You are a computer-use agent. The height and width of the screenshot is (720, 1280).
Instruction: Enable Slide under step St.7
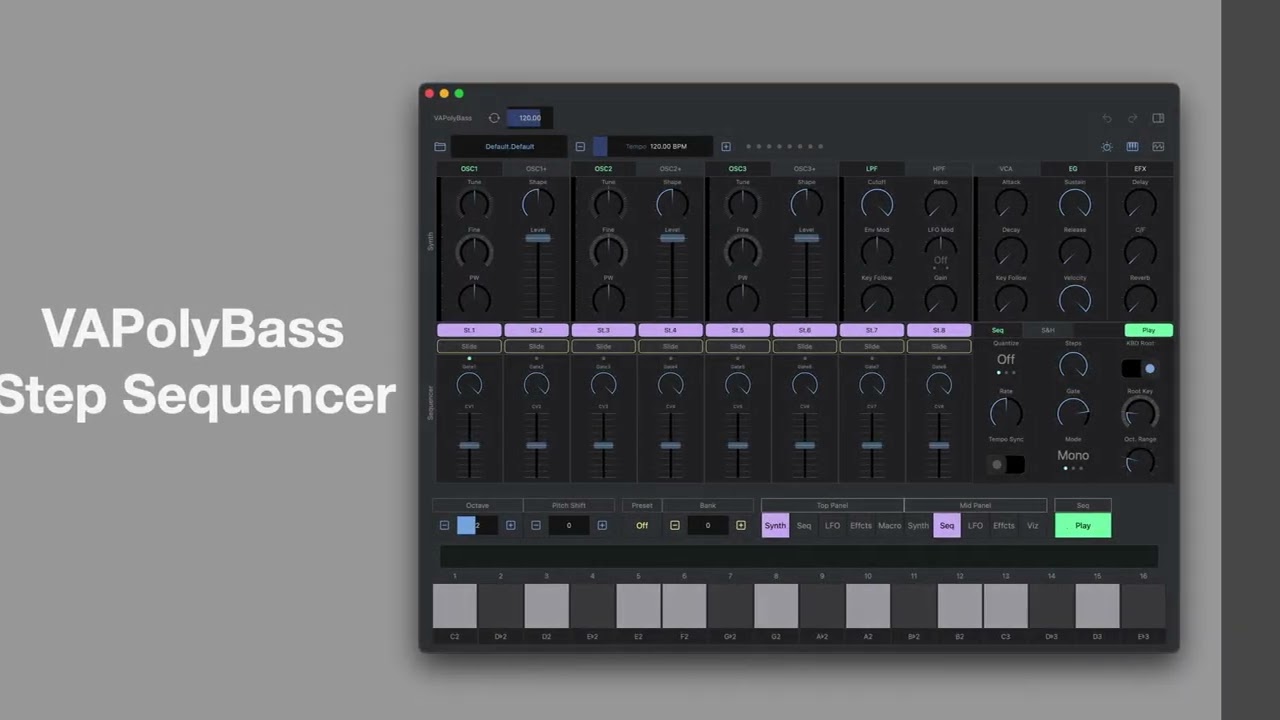tap(872, 346)
